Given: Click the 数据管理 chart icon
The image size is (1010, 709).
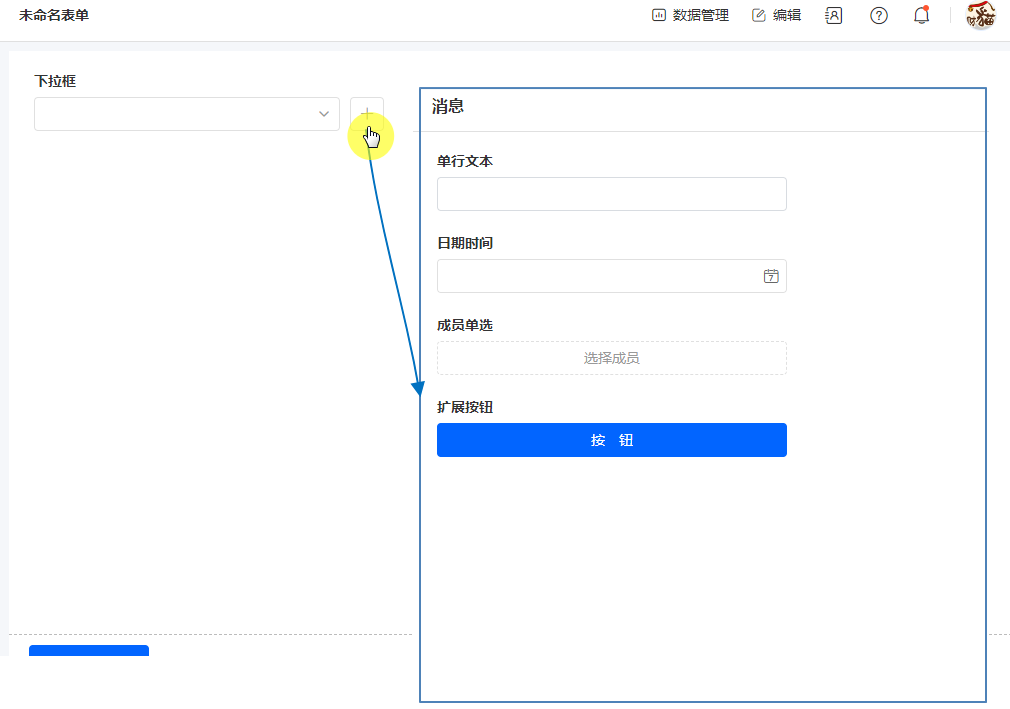Looking at the screenshot, I should [x=659, y=15].
